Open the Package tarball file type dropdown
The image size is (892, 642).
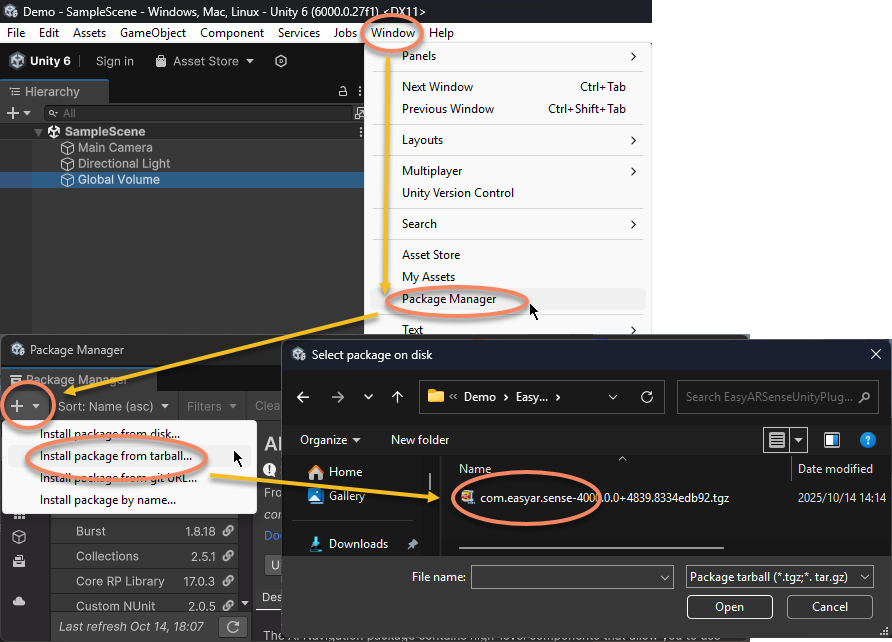pos(778,576)
